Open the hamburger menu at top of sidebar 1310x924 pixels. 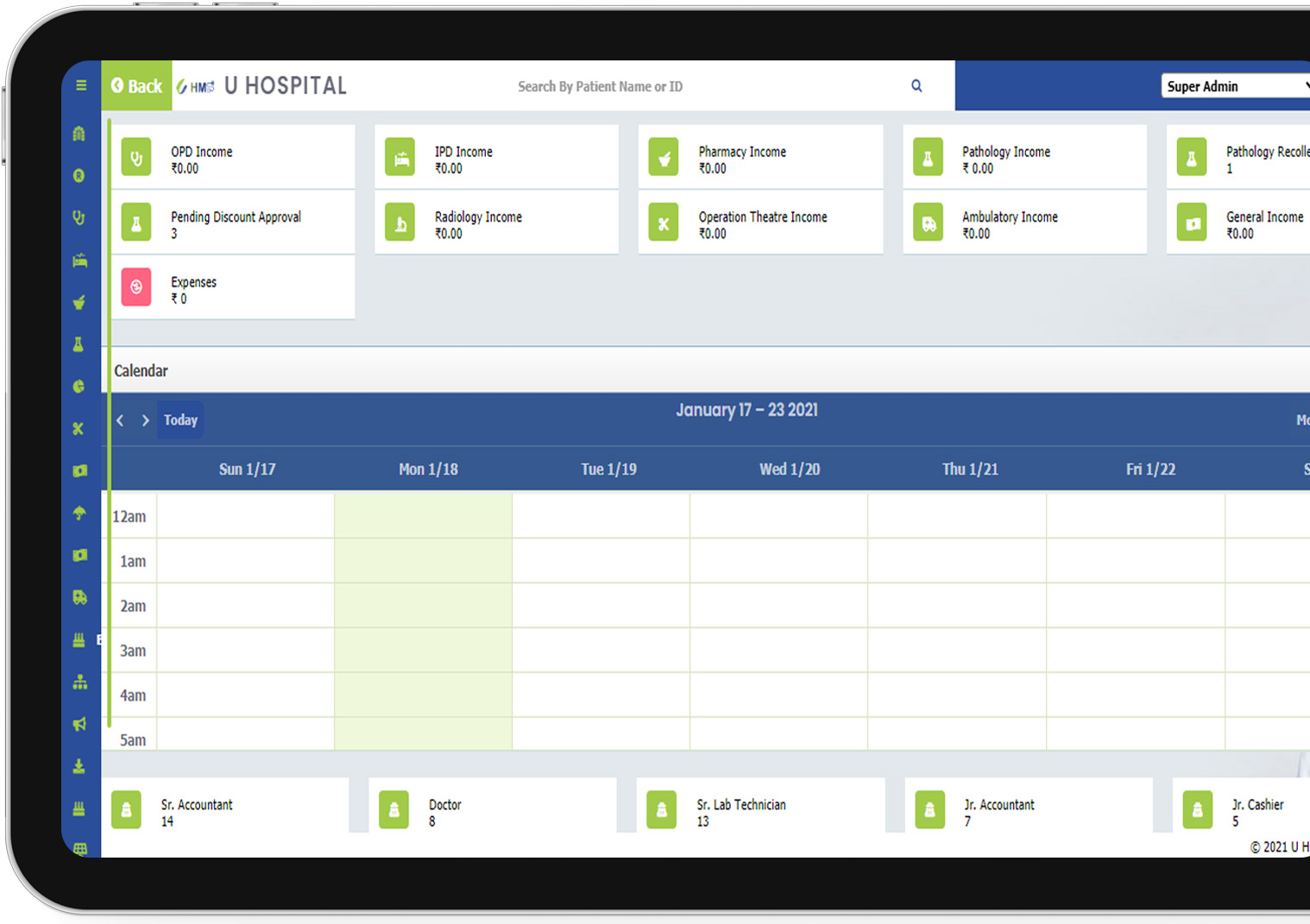79,85
